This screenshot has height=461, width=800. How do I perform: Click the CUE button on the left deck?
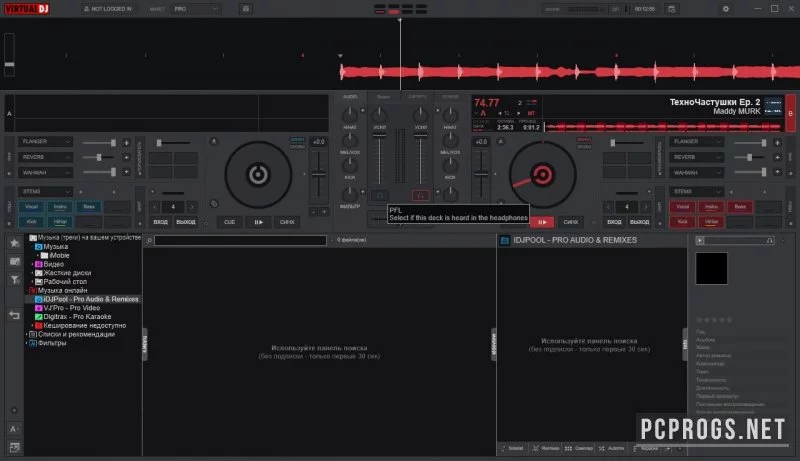pos(230,222)
